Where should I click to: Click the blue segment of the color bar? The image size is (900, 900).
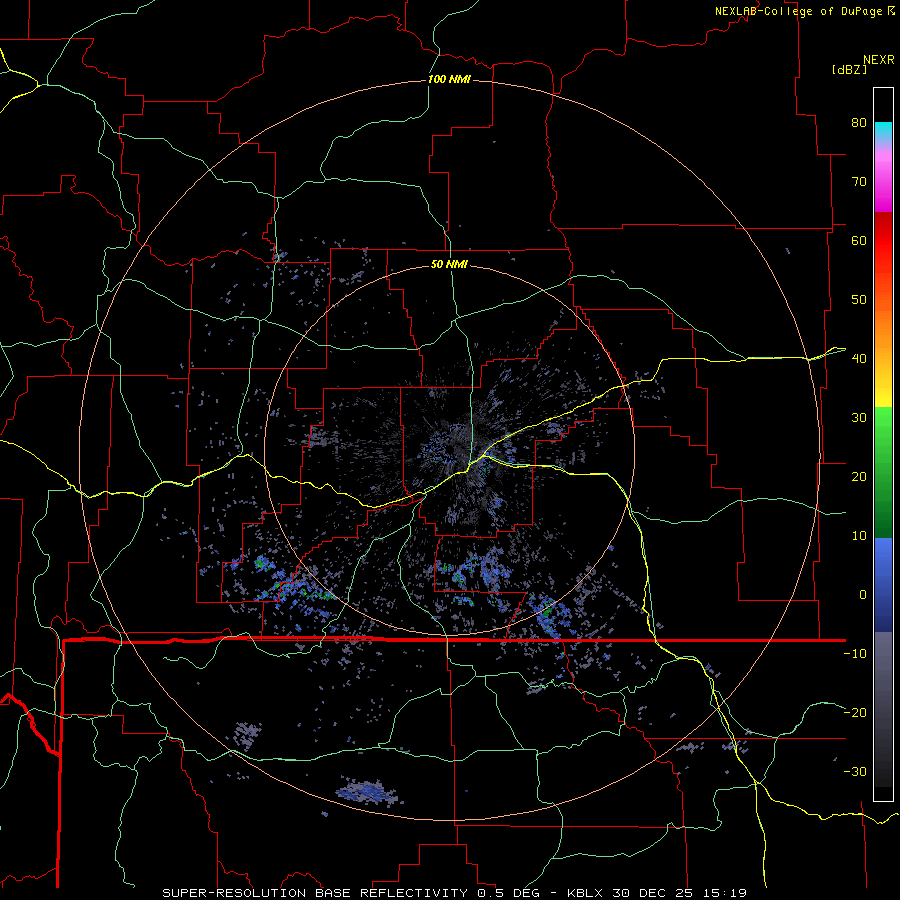coord(883,585)
